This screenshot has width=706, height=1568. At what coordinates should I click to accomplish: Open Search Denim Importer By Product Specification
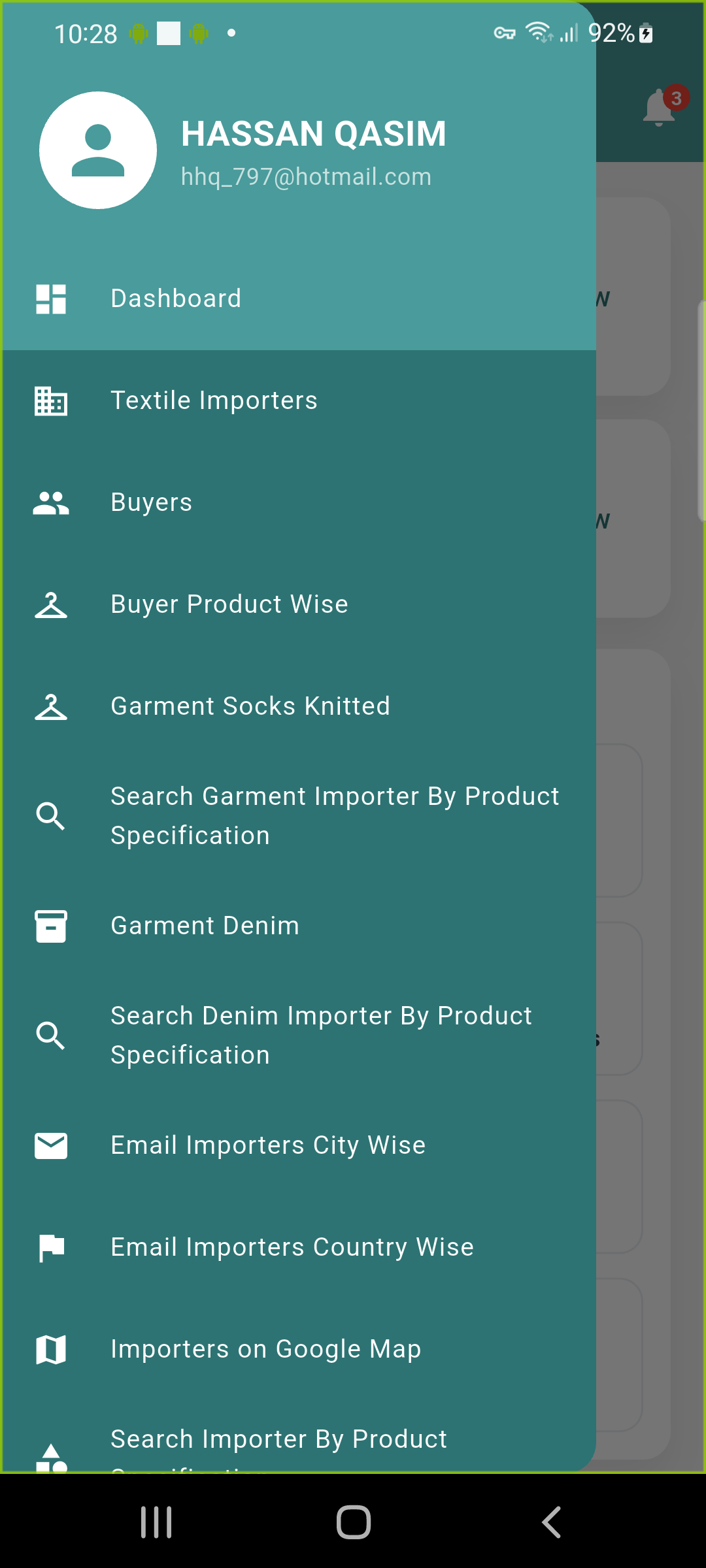(x=321, y=1036)
